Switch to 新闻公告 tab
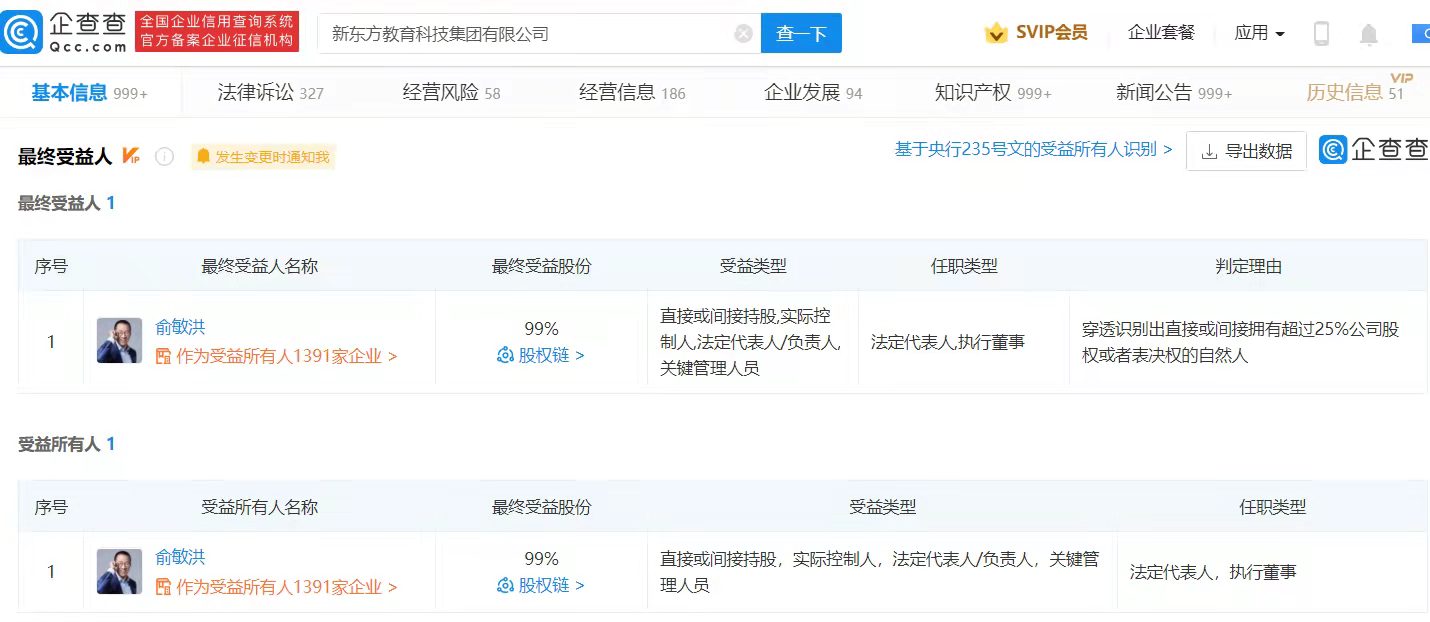 1174,93
